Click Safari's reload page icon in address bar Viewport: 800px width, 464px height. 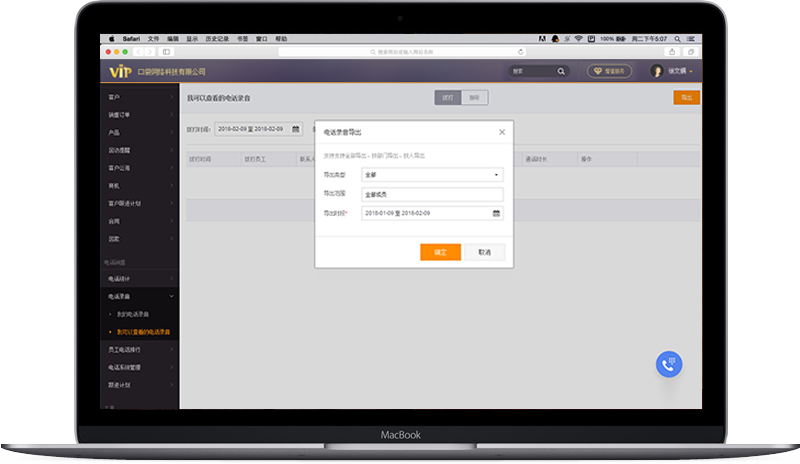tap(521, 51)
